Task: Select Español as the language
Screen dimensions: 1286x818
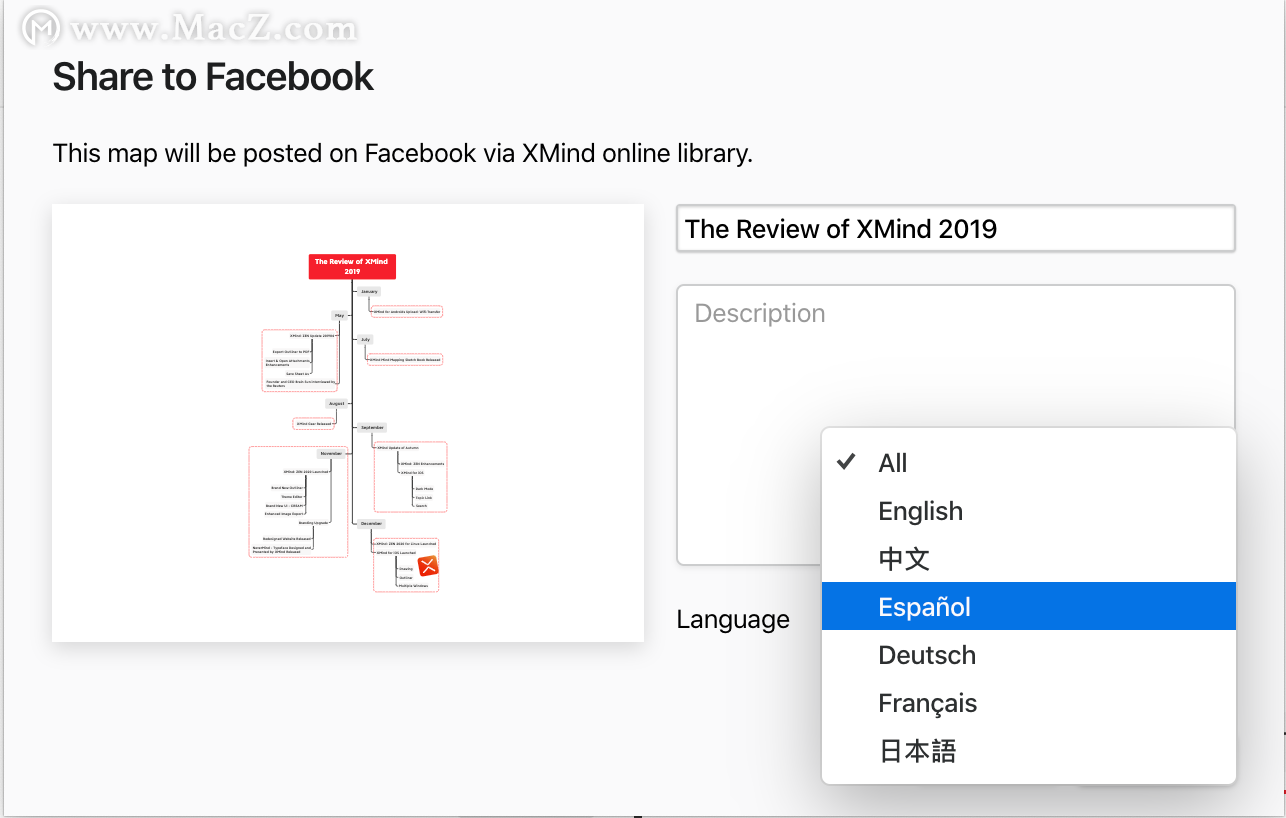Action: tap(1029, 607)
